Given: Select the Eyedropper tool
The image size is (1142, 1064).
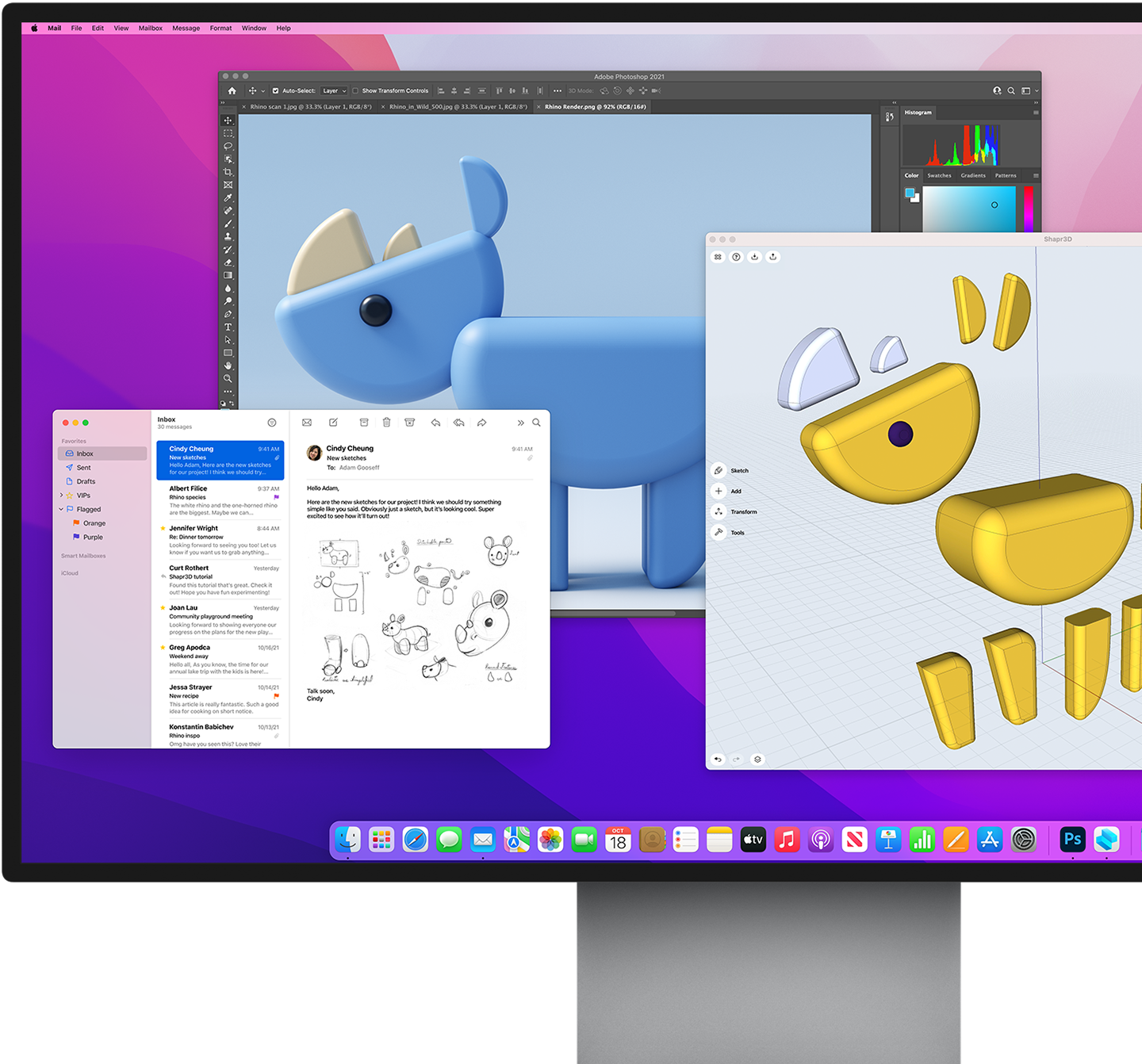Looking at the screenshot, I should [x=228, y=198].
